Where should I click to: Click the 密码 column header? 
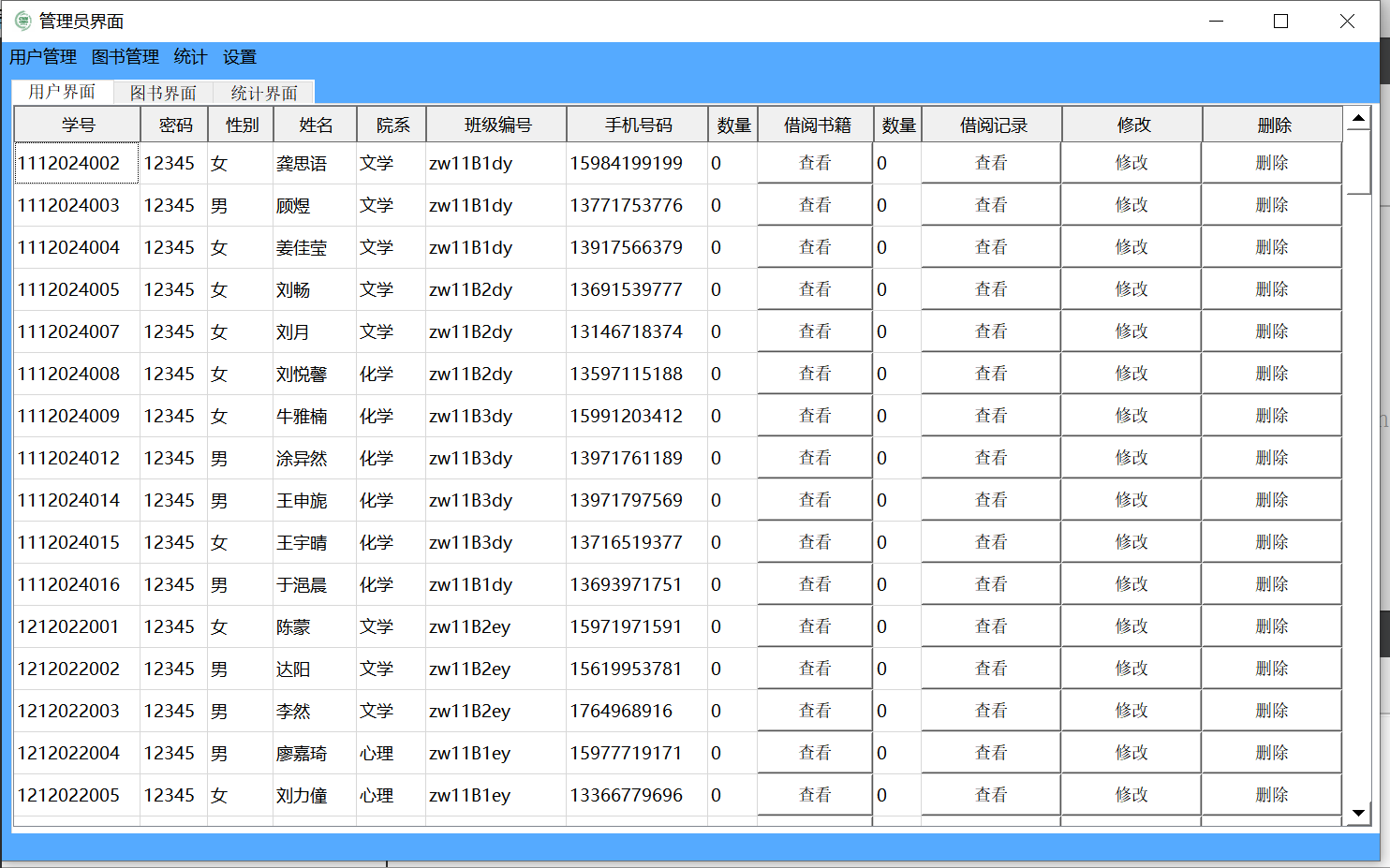click(174, 125)
